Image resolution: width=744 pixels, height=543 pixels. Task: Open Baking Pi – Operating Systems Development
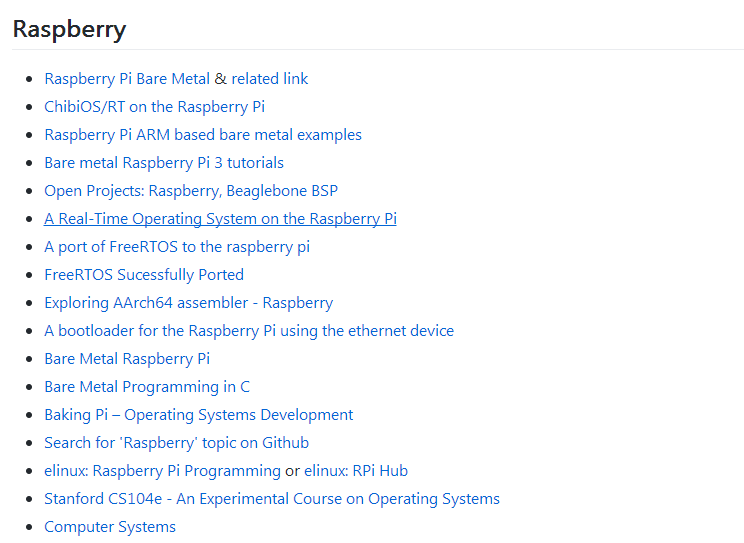tap(198, 415)
